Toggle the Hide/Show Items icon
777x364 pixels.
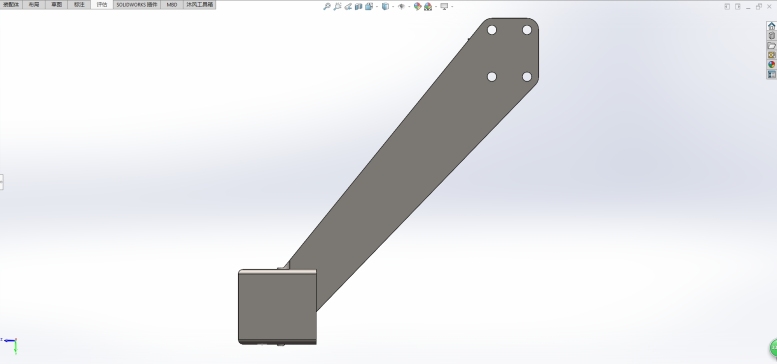(x=401, y=6)
